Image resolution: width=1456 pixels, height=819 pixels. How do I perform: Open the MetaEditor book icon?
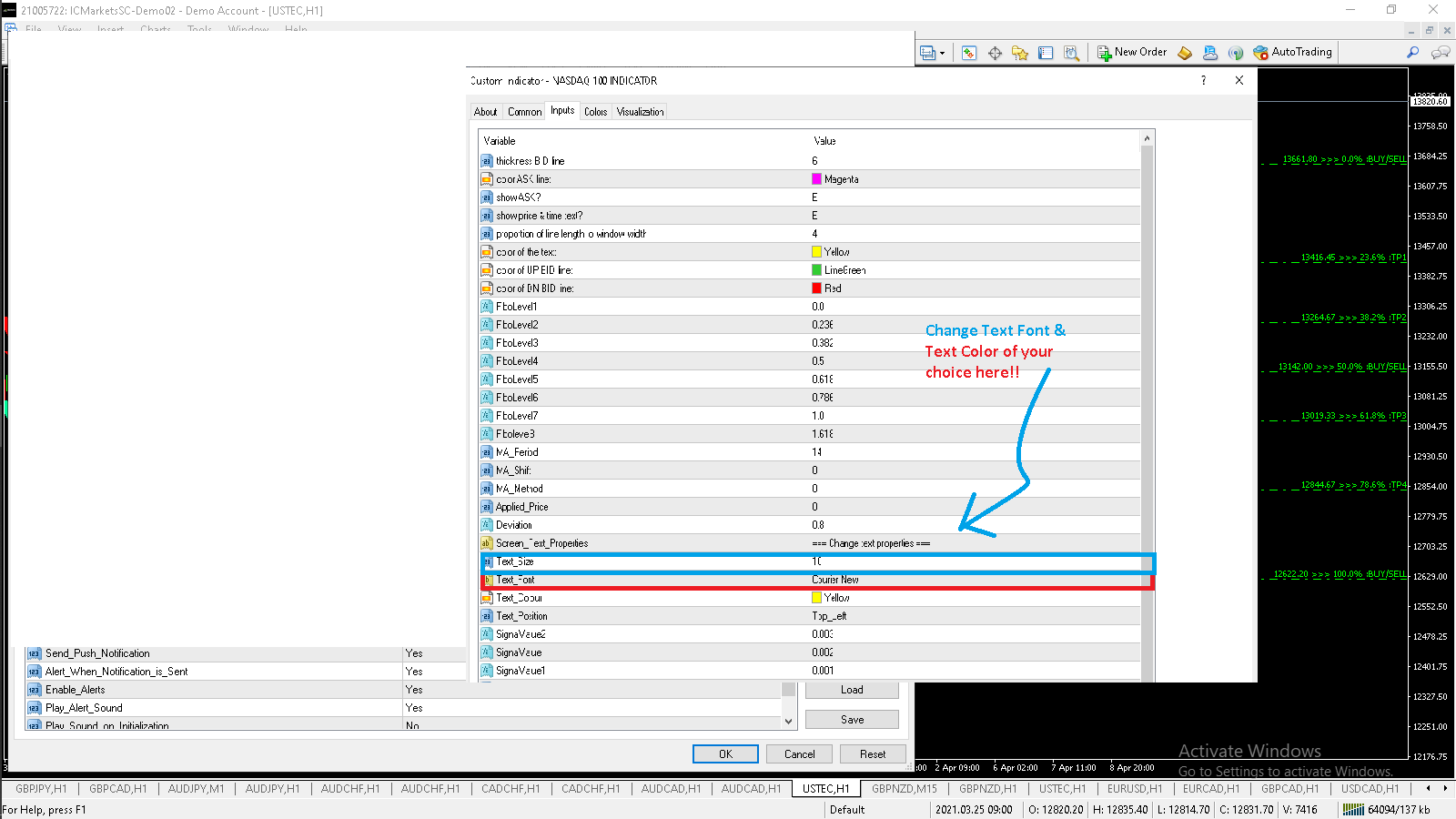pyautogui.click(x=1185, y=53)
